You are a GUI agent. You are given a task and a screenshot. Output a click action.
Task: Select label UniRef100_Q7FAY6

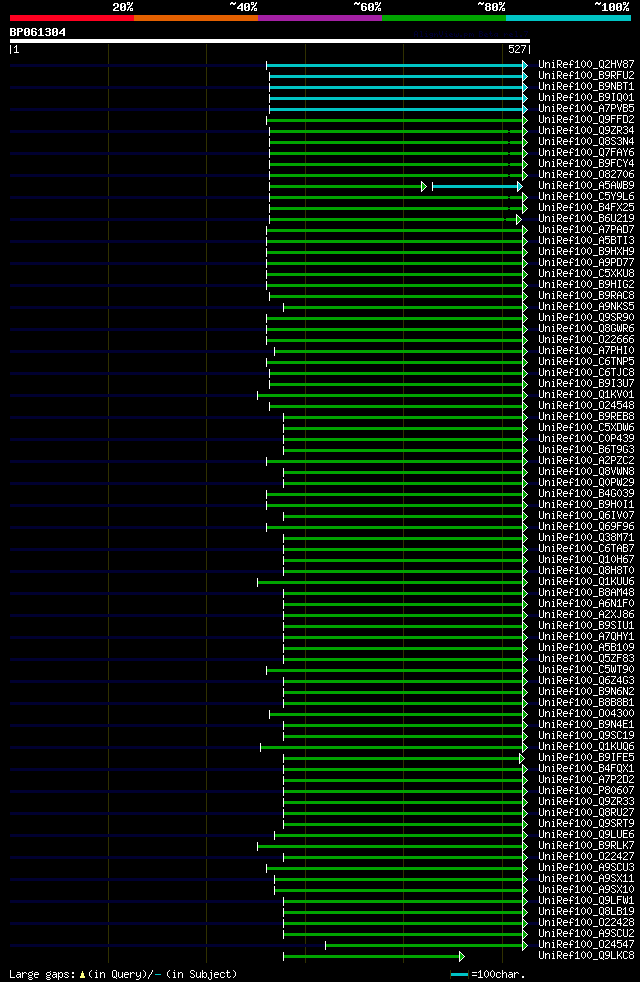point(586,152)
